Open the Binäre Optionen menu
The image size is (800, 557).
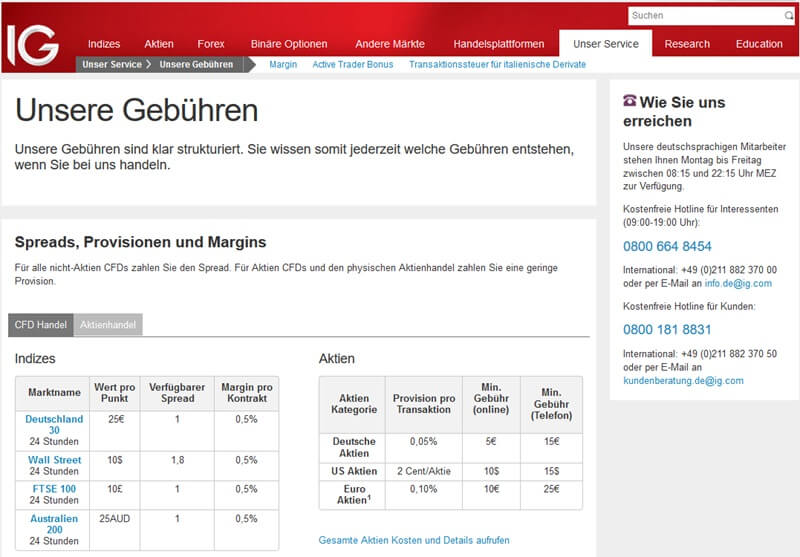pos(289,44)
